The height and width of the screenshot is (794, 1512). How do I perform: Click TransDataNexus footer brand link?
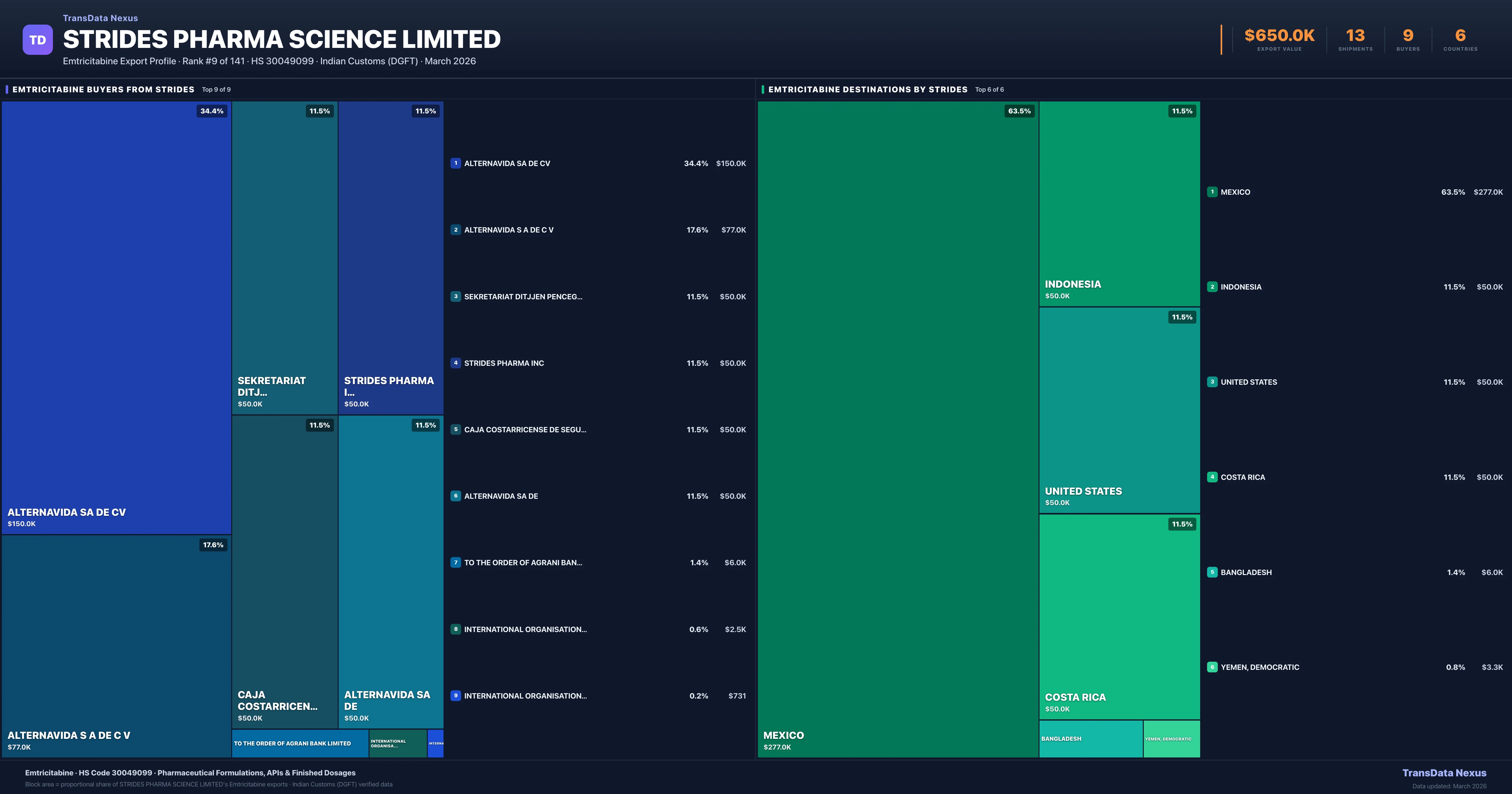1444,773
